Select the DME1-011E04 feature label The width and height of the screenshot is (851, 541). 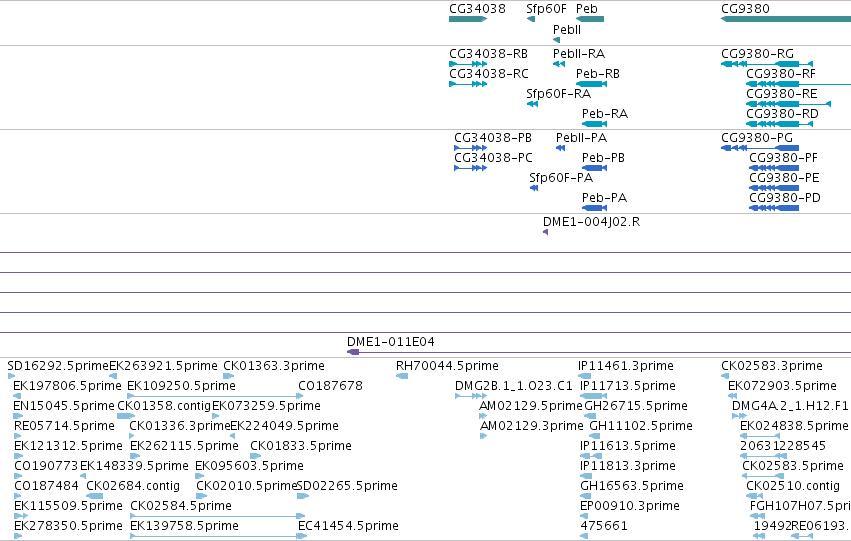tap(390, 342)
